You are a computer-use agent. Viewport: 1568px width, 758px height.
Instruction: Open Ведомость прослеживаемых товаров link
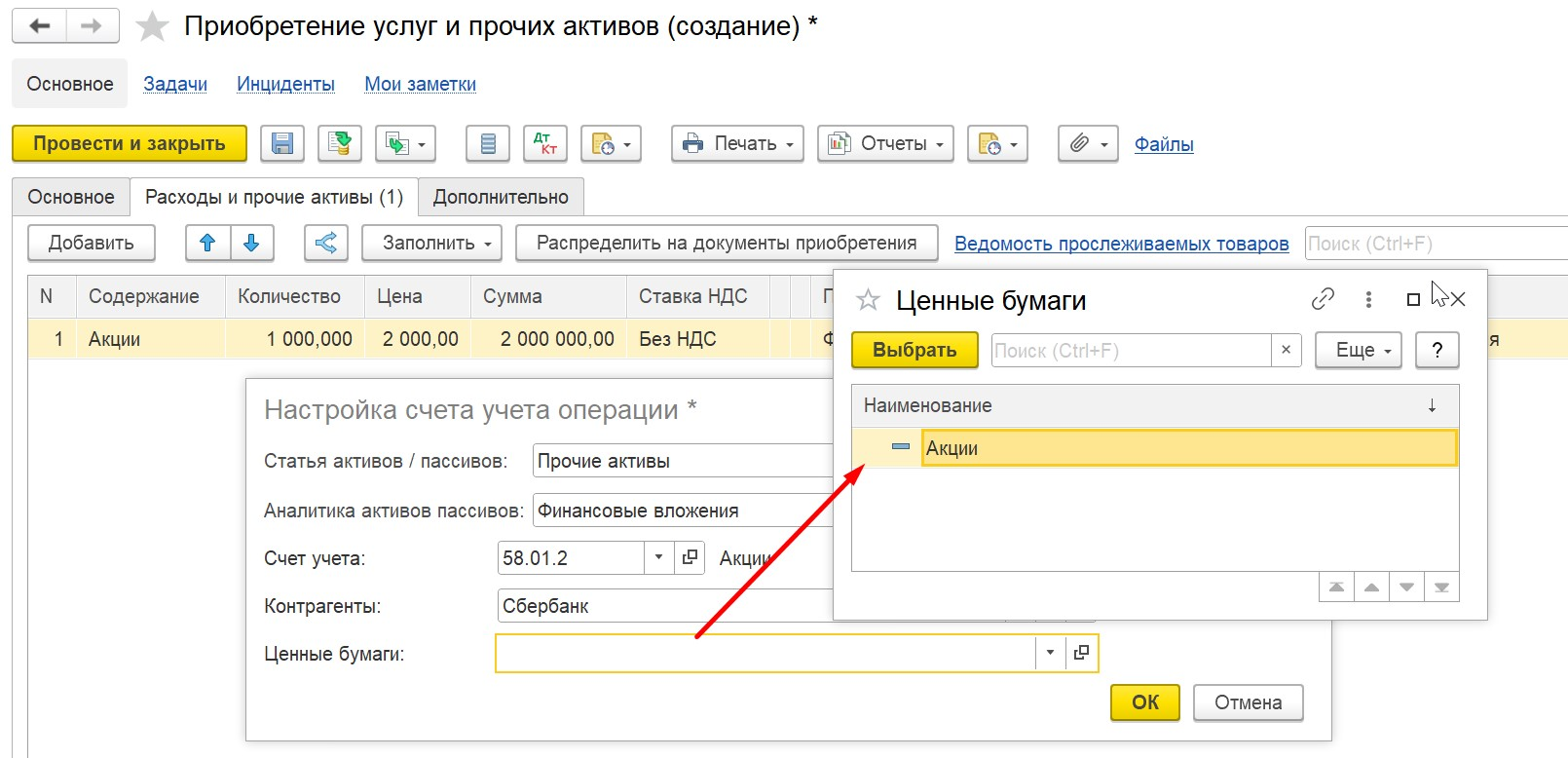1121,244
